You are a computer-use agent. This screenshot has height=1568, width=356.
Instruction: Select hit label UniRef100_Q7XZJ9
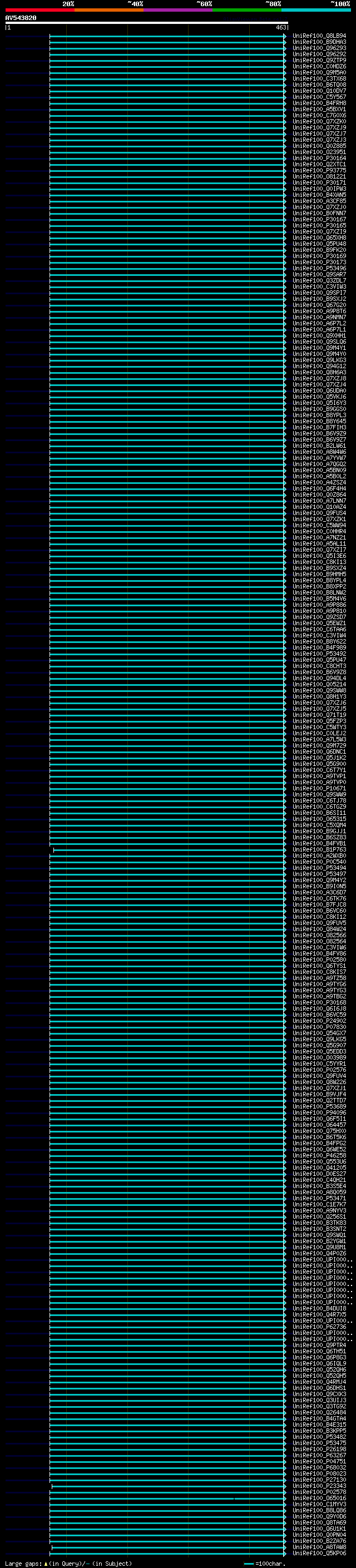(x=319, y=127)
